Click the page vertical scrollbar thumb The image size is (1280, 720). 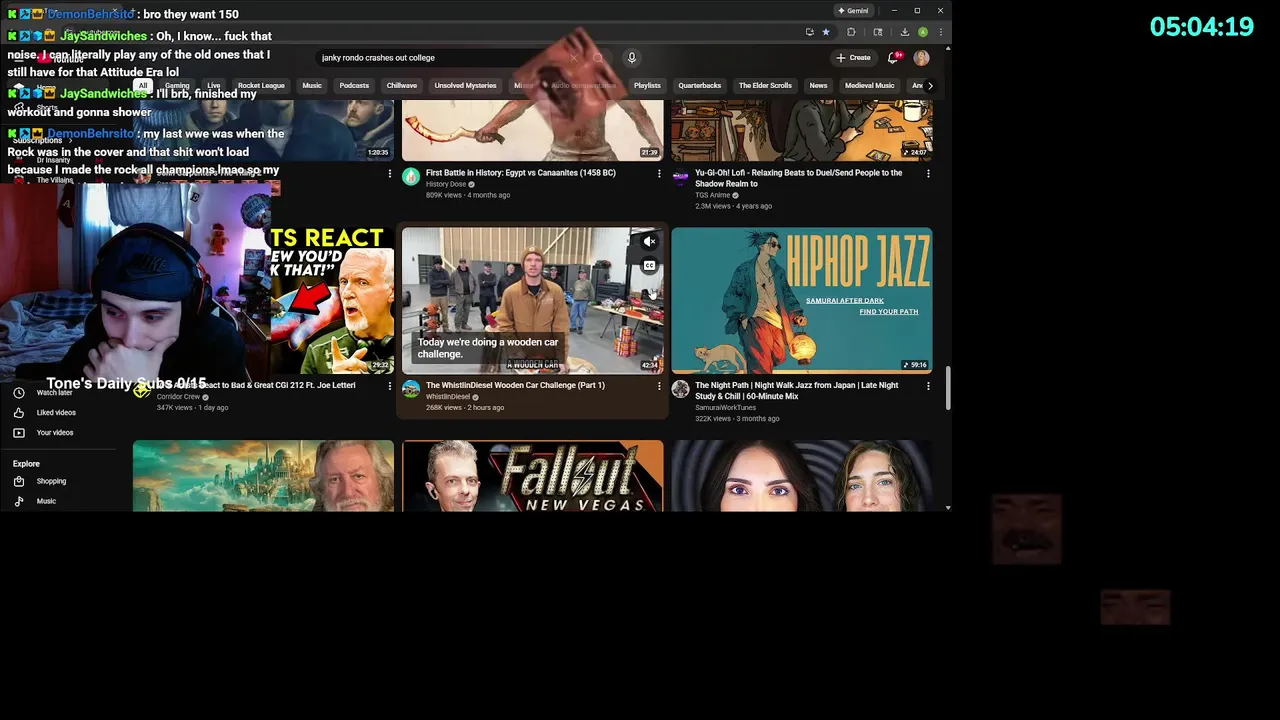coord(947,388)
